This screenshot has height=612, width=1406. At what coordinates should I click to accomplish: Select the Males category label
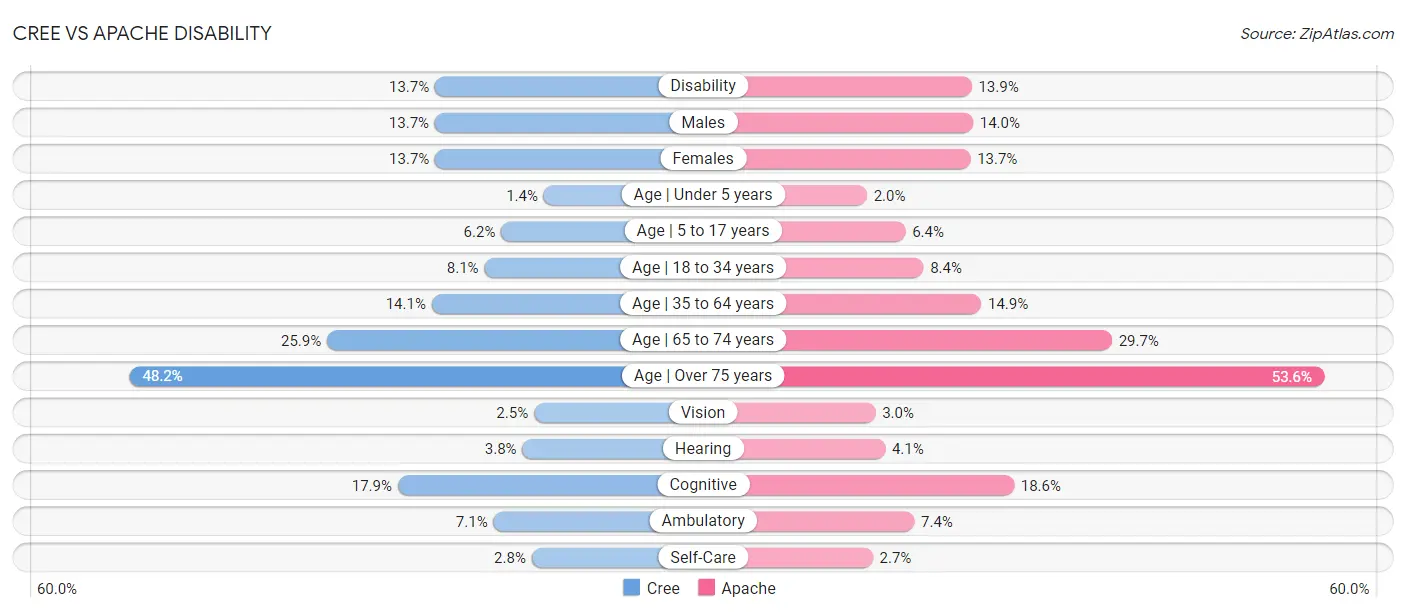pyautogui.click(x=703, y=123)
